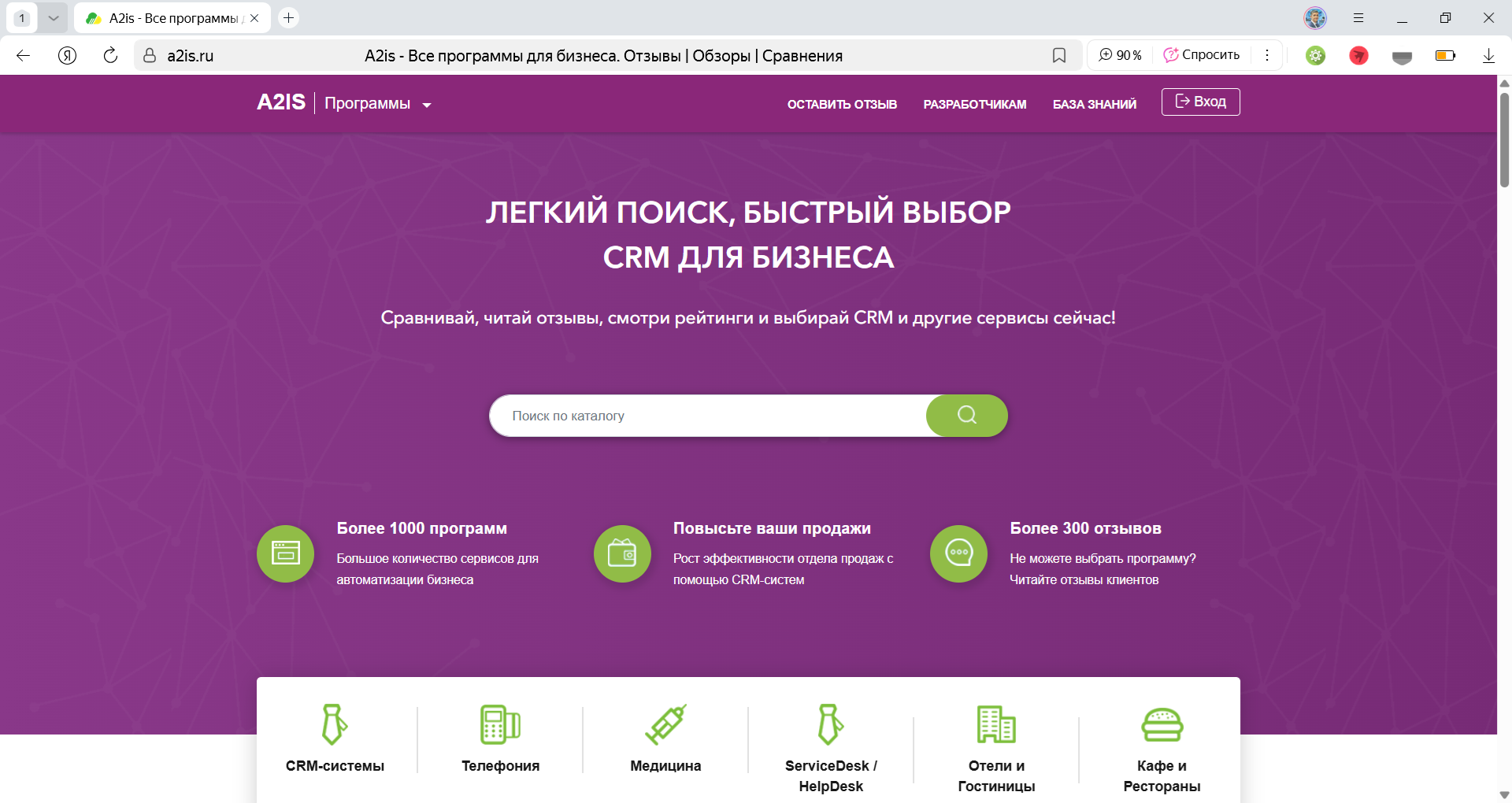Open the three-dot page options menu
Image resolution: width=1512 pixels, height=803 pixels.
[1267, 55]
